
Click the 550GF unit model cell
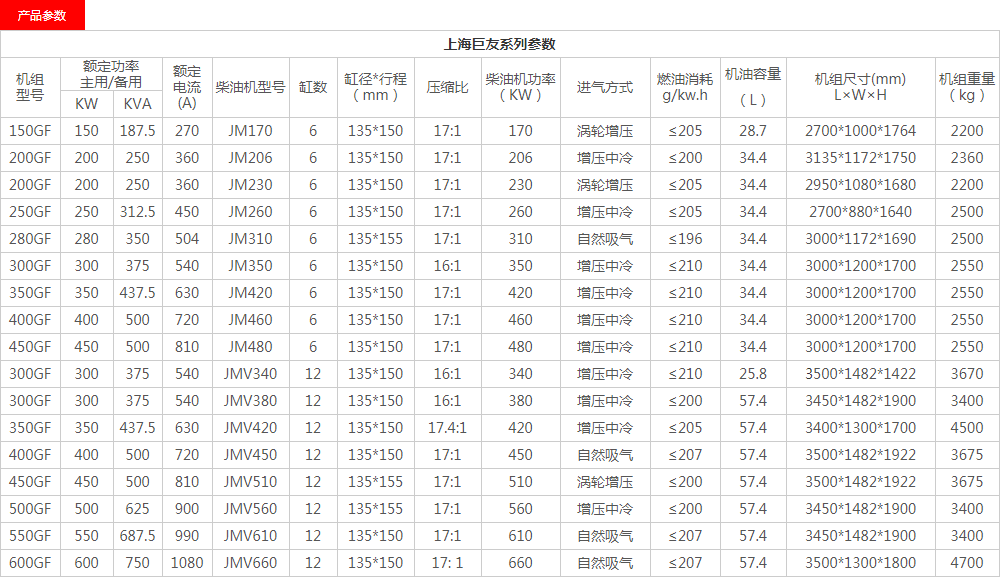click(30, 535)
